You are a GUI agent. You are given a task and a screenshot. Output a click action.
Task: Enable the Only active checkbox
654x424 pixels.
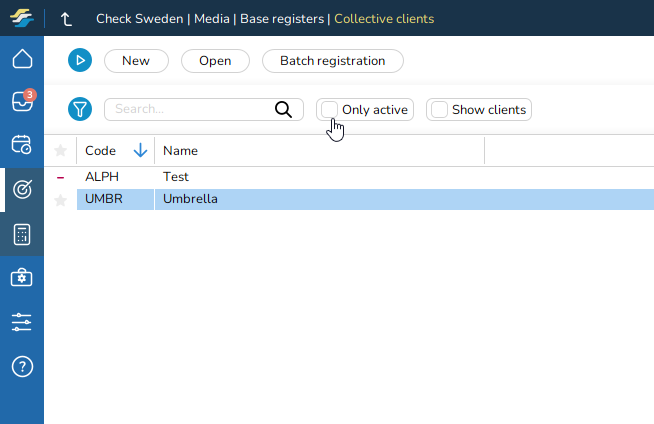[x=330, y=110]
